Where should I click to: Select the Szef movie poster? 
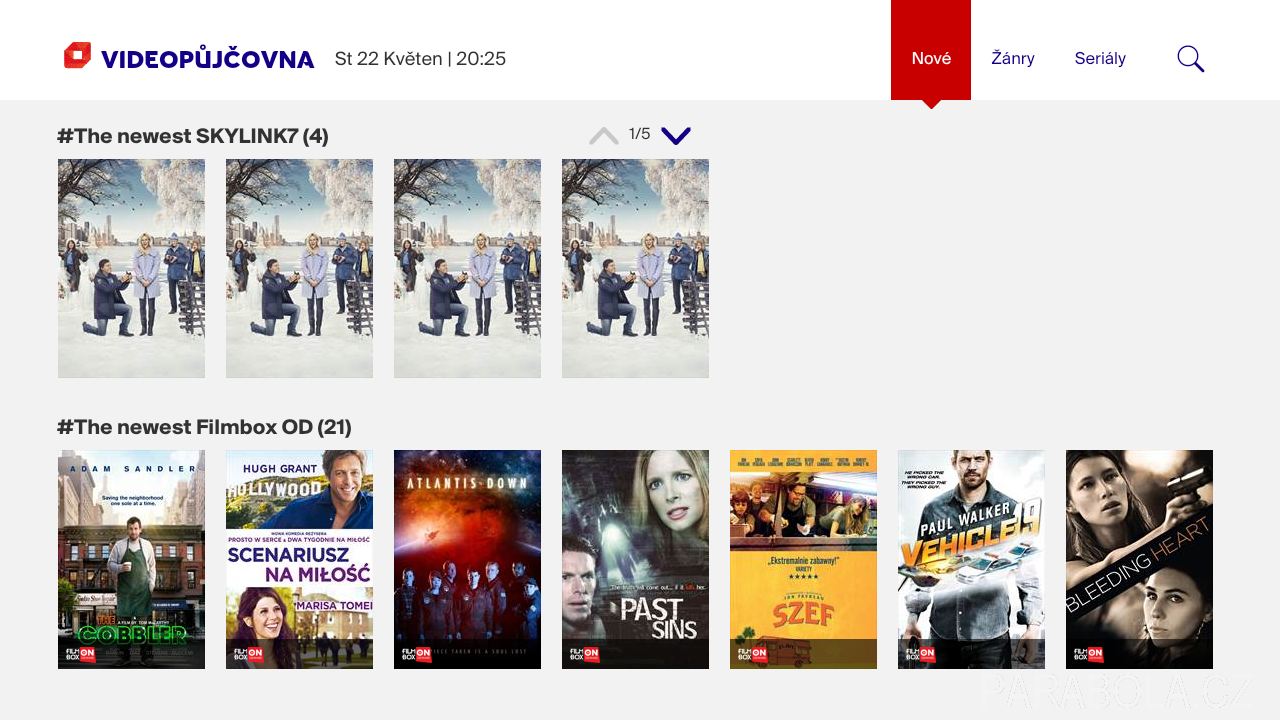coord(803,559)
